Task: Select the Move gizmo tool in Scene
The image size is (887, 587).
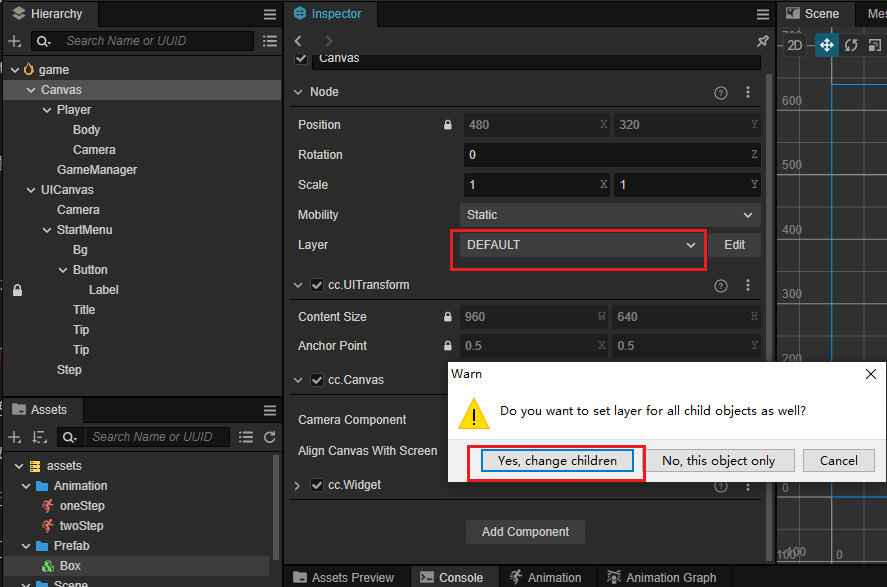Action: tap(826, 45)
